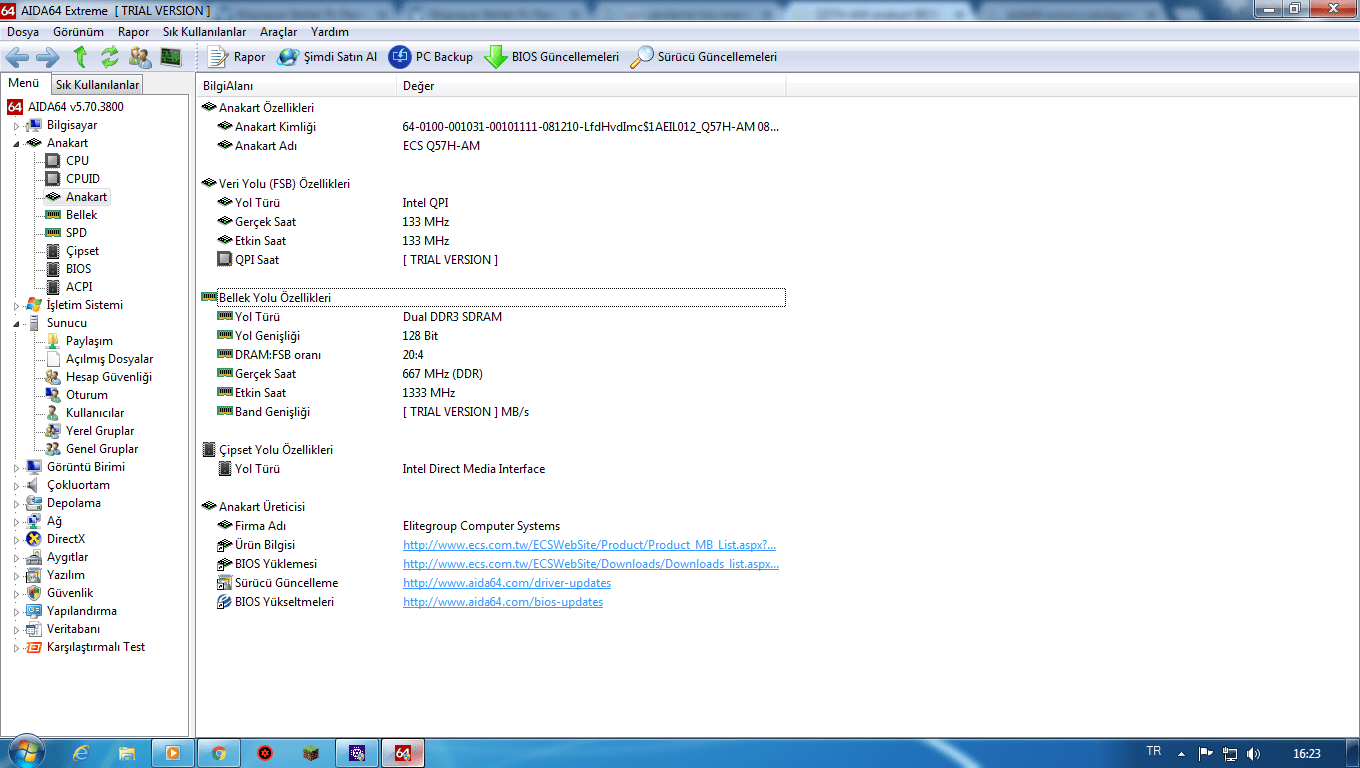
Task: Collapse the Anakart parent tree node
Action: tap(16, 144)
